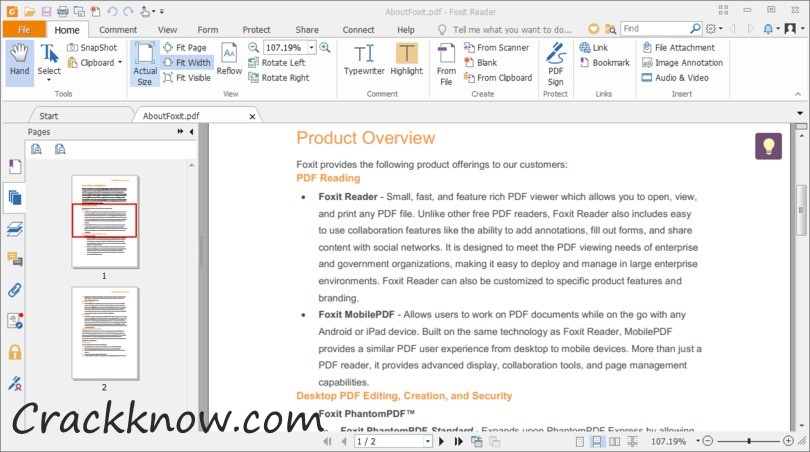Collapse the ribbon with the chevron
Viewport: 810px width, 452px height.
798,94
